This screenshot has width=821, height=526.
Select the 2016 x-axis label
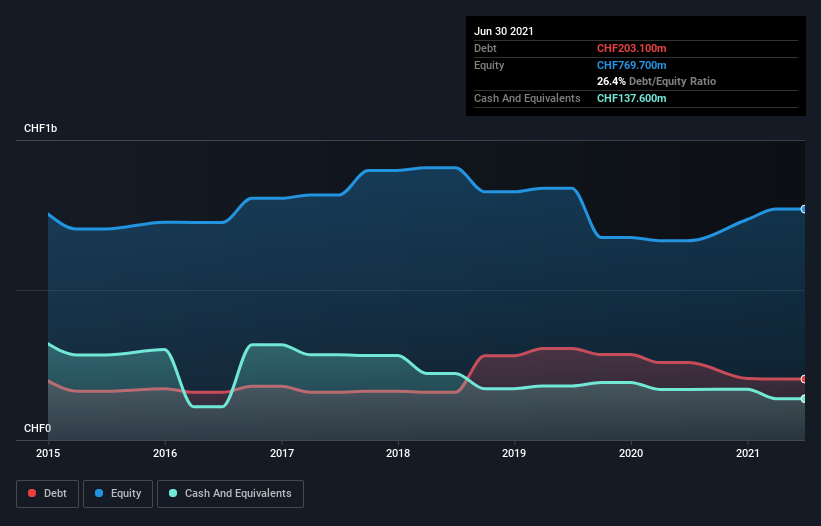tap(165, 453)
